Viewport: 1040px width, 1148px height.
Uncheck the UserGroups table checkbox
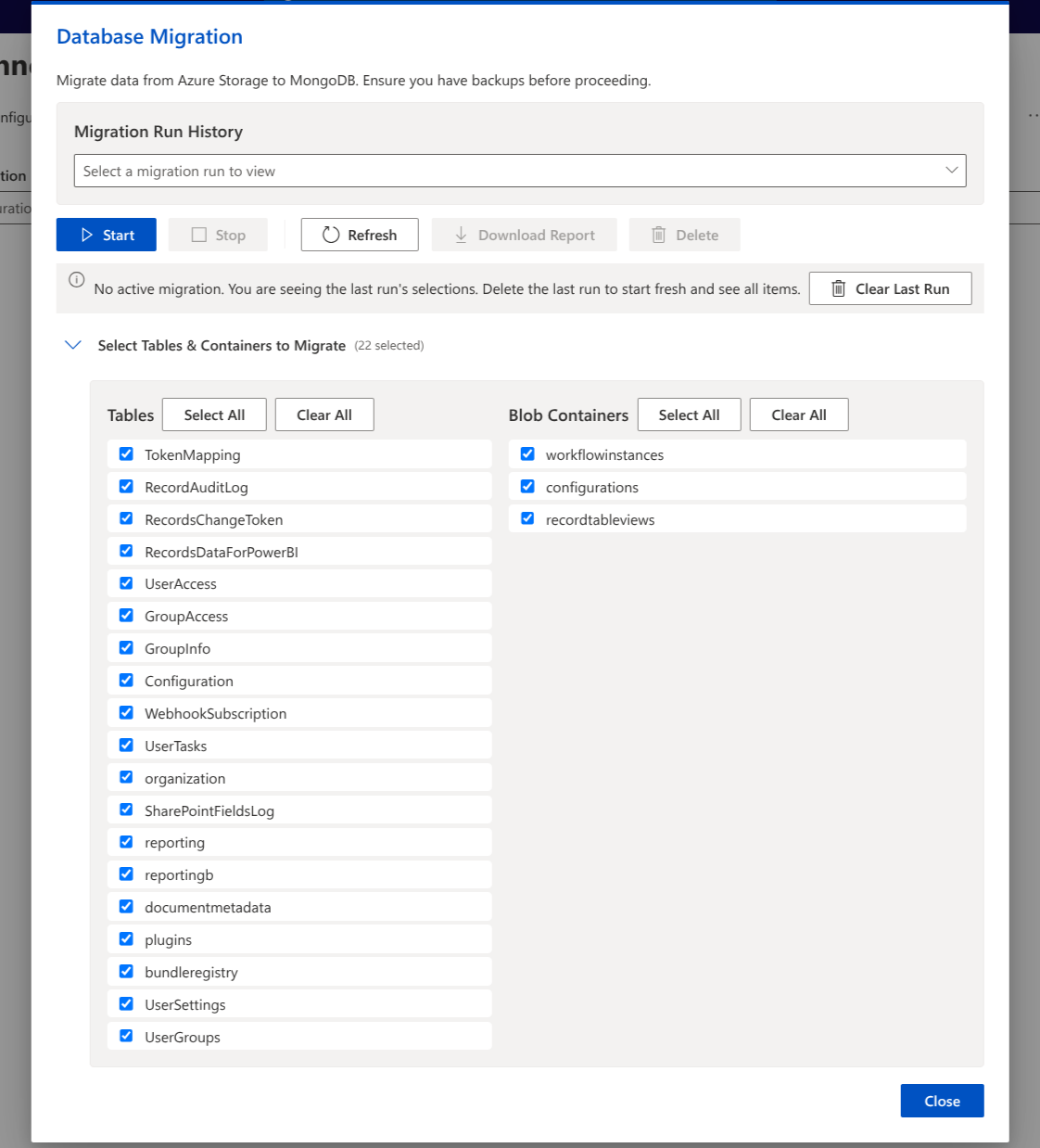tap(126, 1036)
